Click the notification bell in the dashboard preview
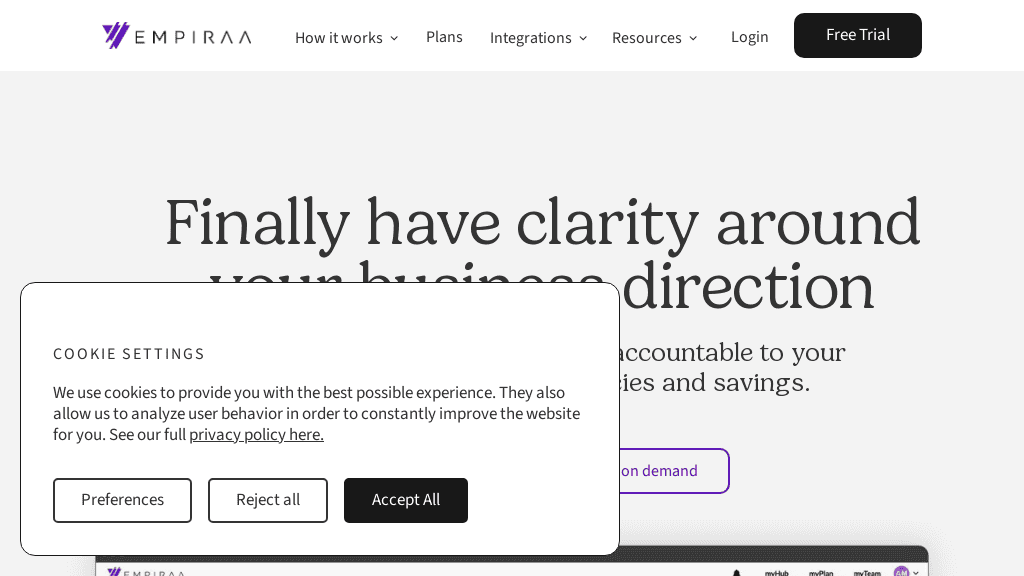Viewport: 1024px width, 576px height. (x=737, y=573)
